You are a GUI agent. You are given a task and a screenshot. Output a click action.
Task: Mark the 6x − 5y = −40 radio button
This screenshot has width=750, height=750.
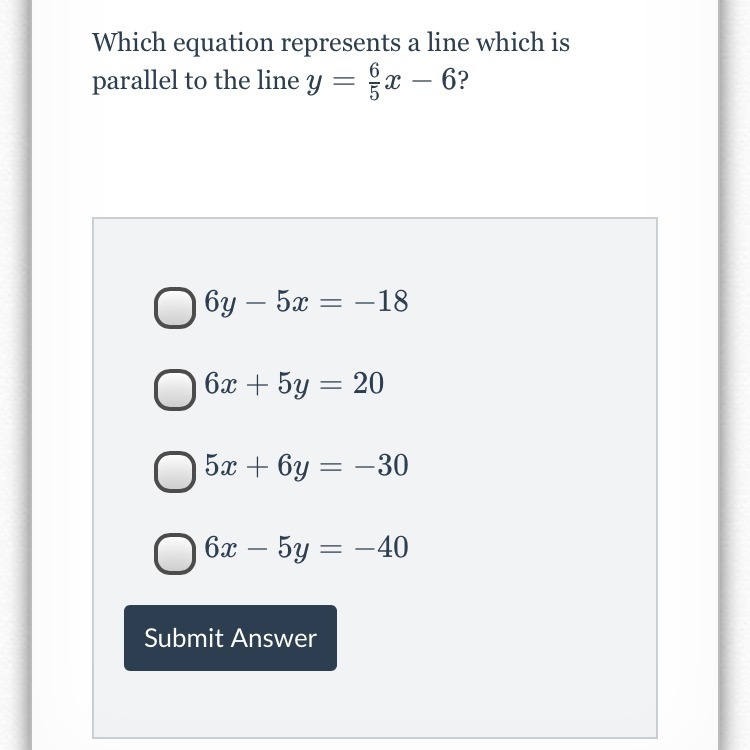(175, 554)
